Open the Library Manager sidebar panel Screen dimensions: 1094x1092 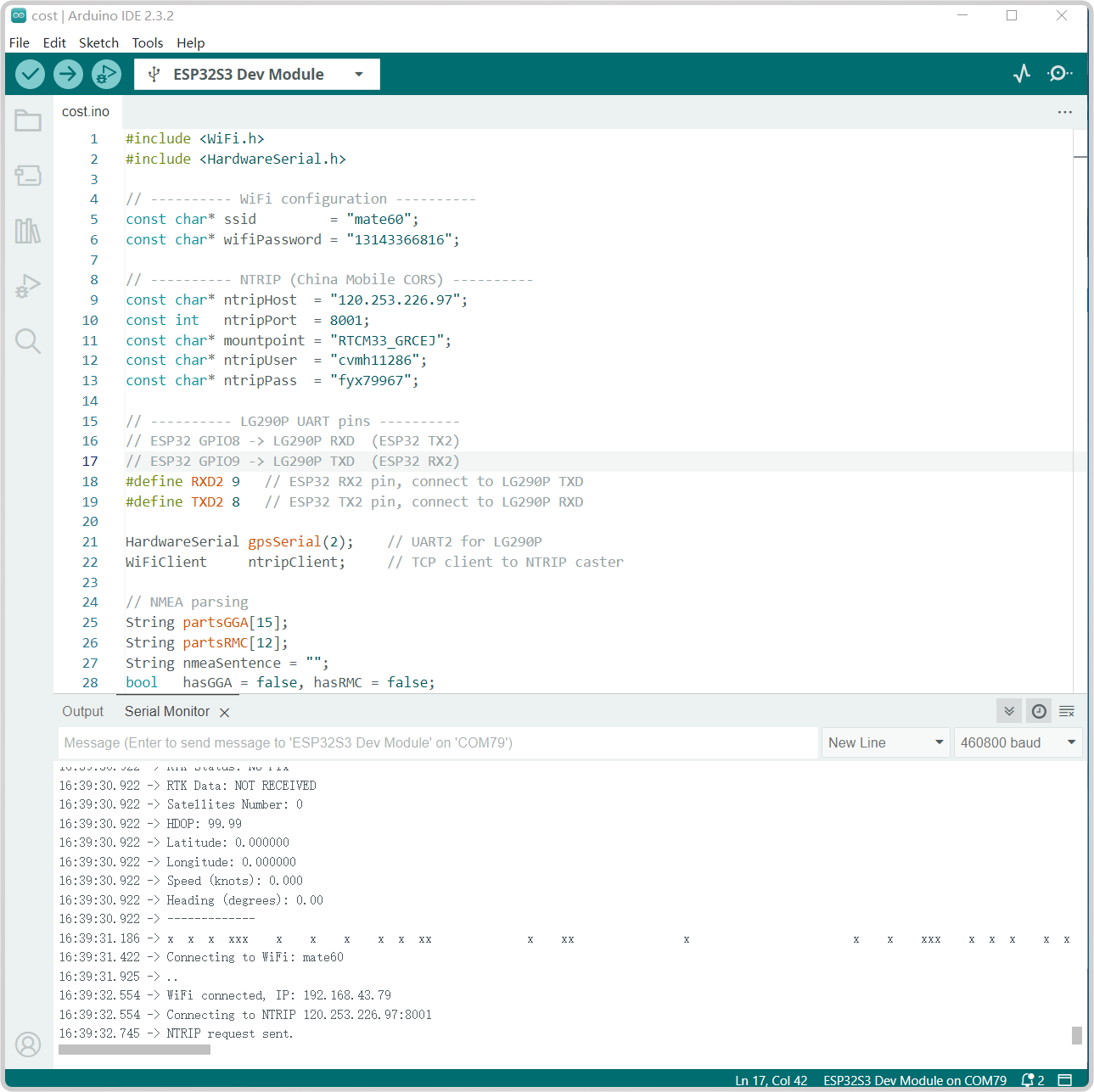pos(28,231)
